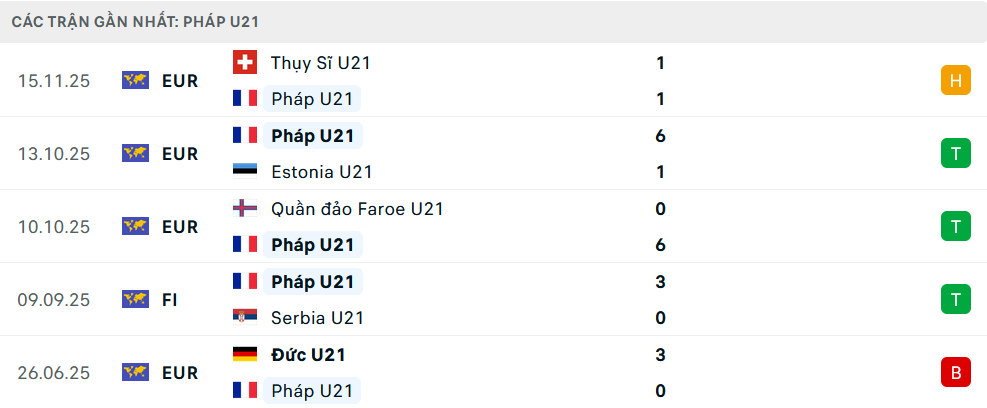Open Đức U21 team link
This screenshot has width=987, height=408.
[x=308, y=354]
